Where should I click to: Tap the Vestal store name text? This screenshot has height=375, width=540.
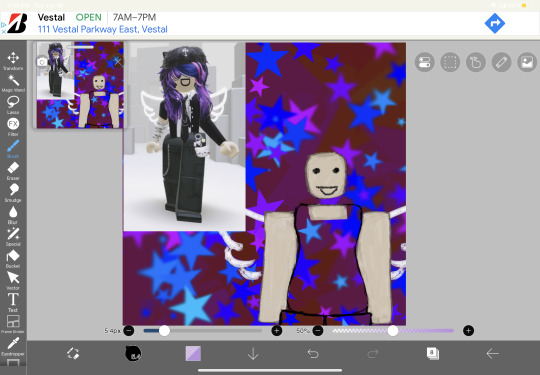(51, 17)
